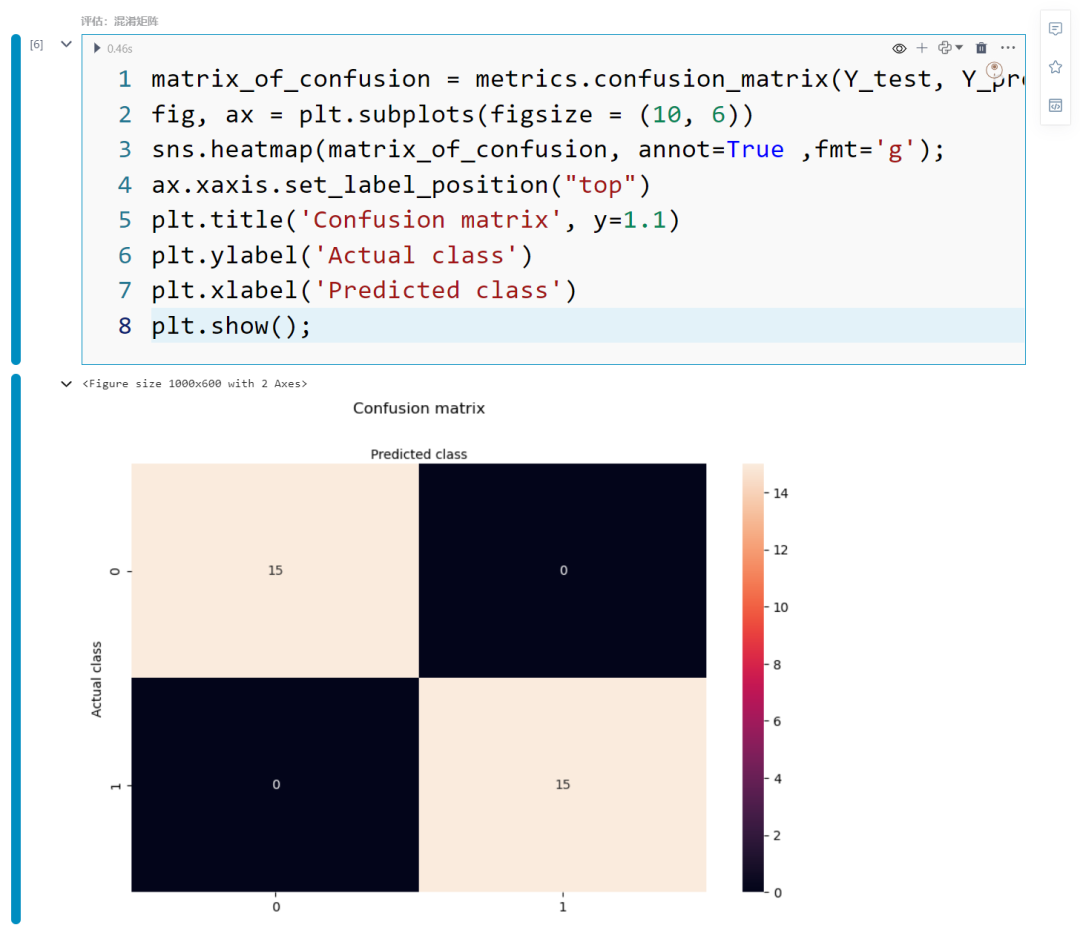
Task: Click code line 3 with sns.heatmap
Action: coord(548,149)
